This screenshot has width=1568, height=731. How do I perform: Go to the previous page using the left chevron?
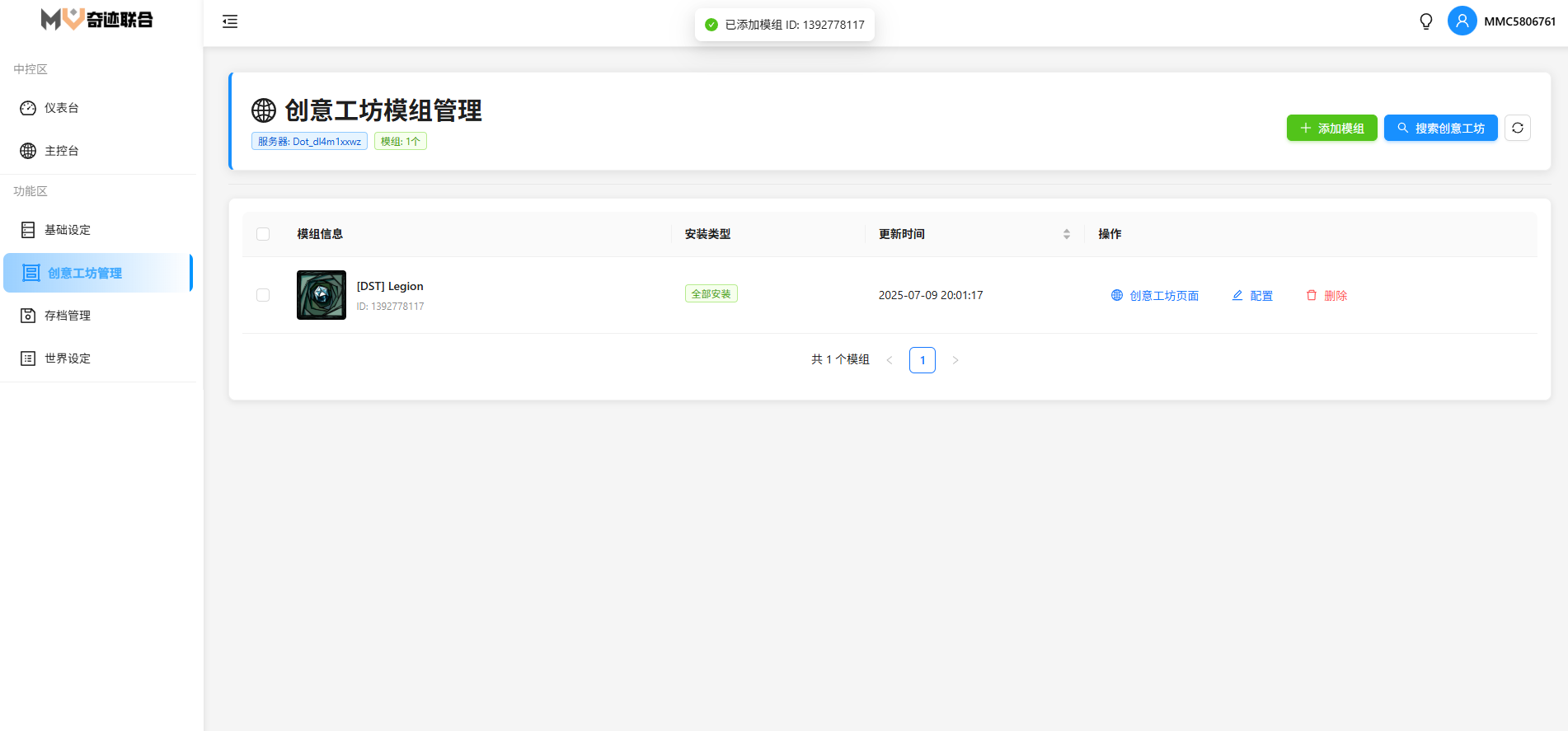(890, 360)
